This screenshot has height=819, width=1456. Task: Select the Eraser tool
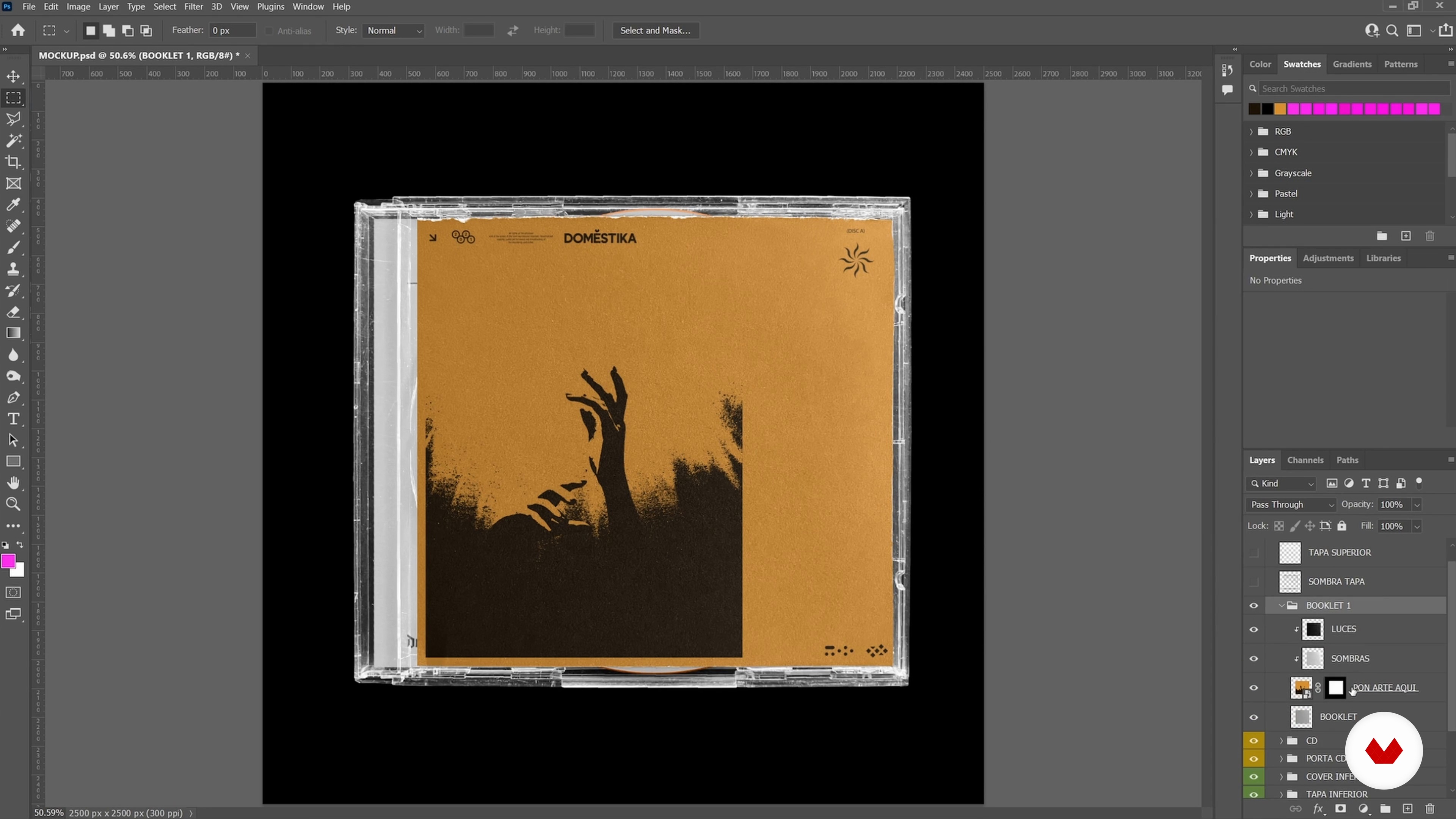pyautogui.click(x=14, y=312)
